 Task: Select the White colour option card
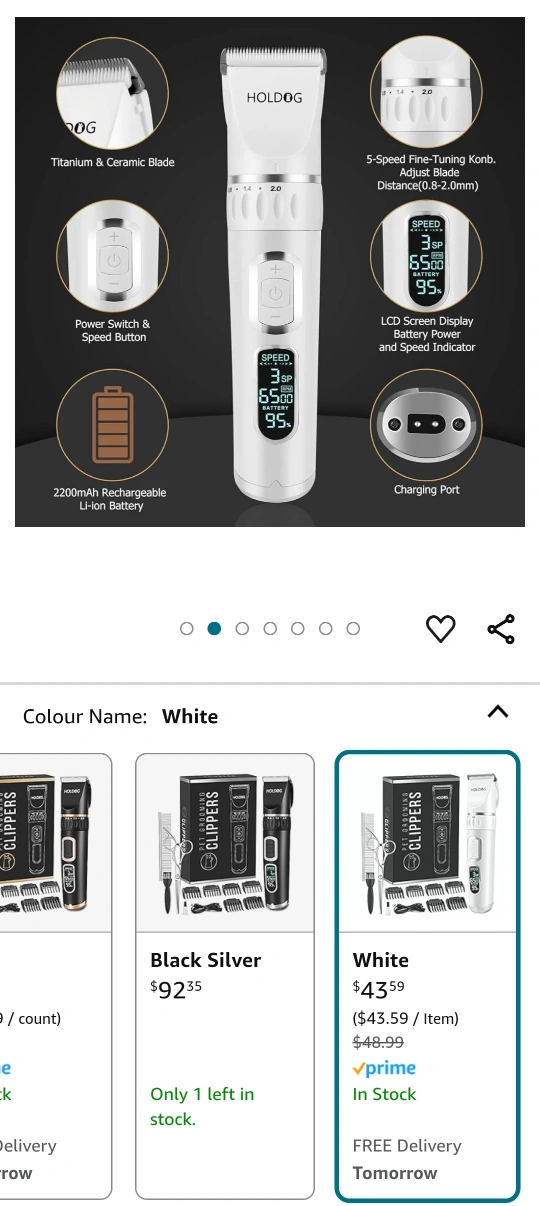point(428,976)
